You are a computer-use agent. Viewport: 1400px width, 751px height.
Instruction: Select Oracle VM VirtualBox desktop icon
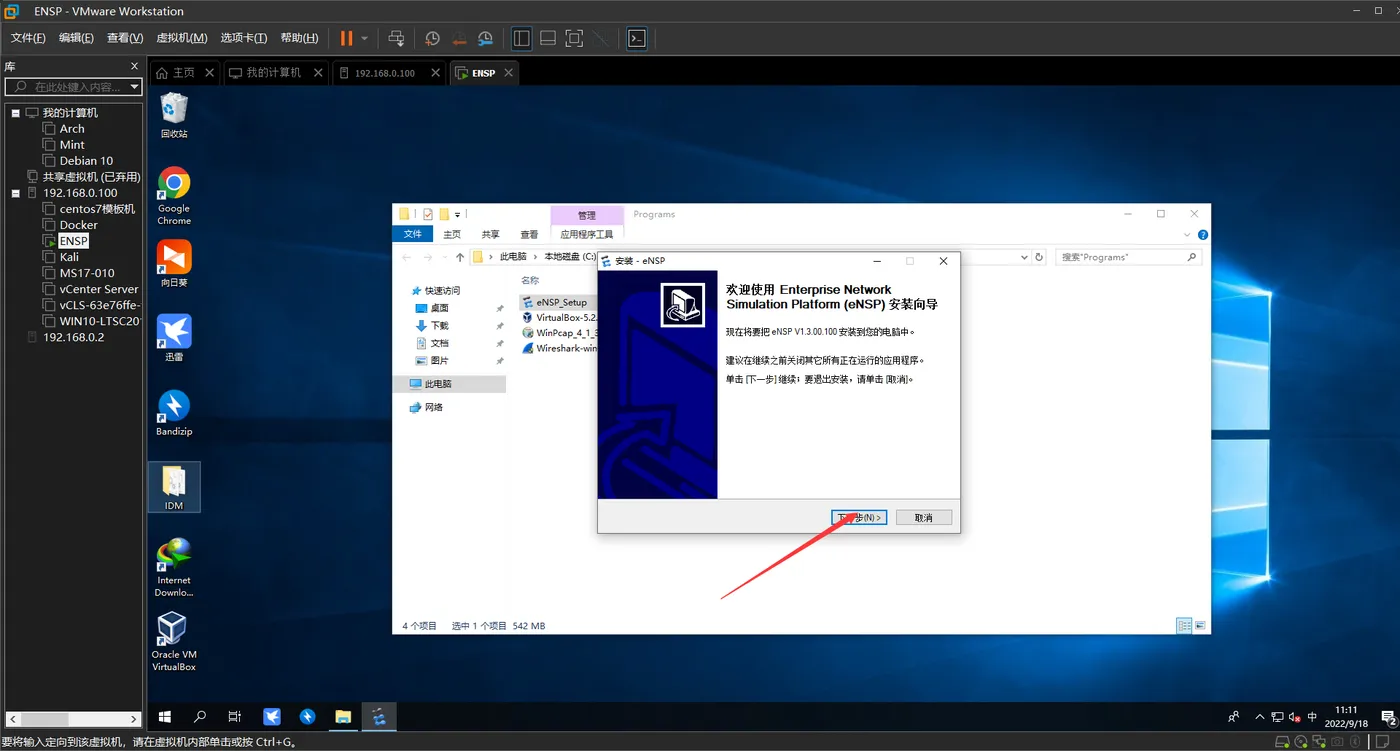click(x=174, y=641)
